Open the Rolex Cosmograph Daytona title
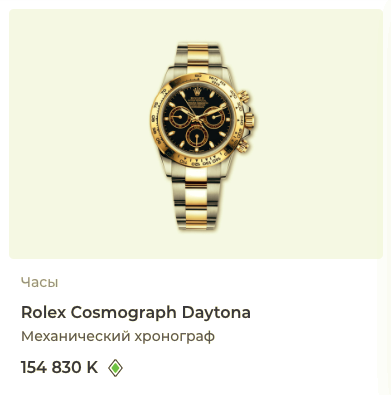 coord(136,313)
